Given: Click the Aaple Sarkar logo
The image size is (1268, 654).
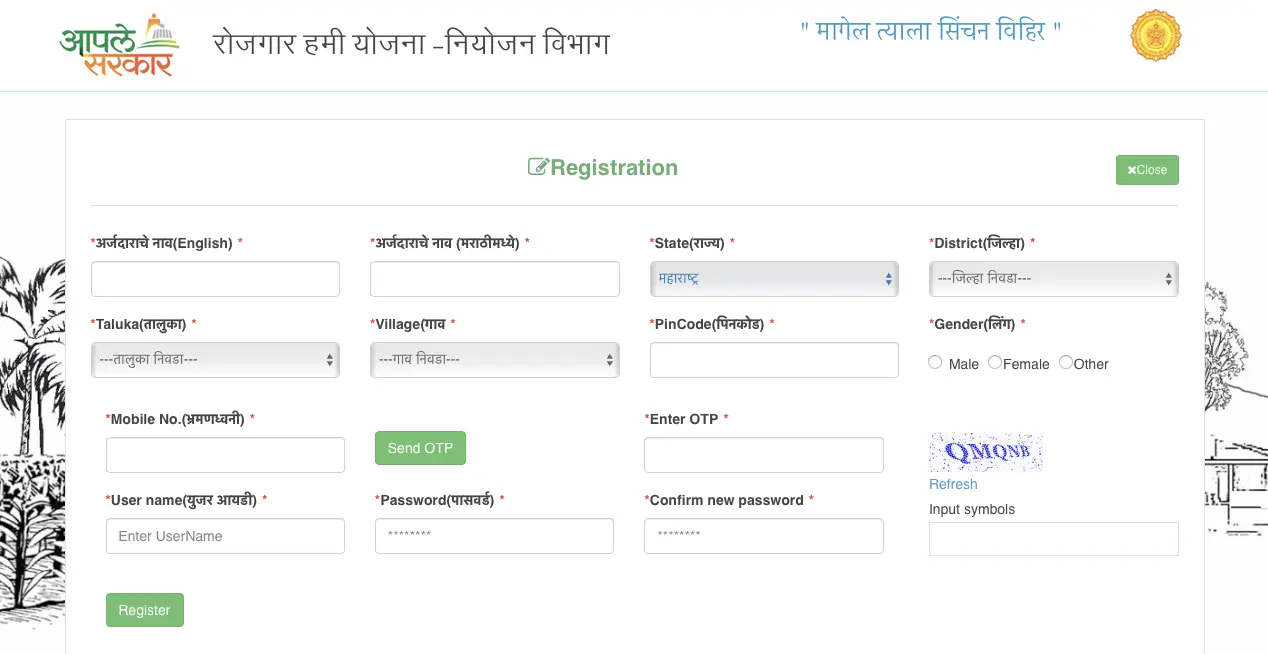Looking at the screenshot, I should [x=119, y=45].
